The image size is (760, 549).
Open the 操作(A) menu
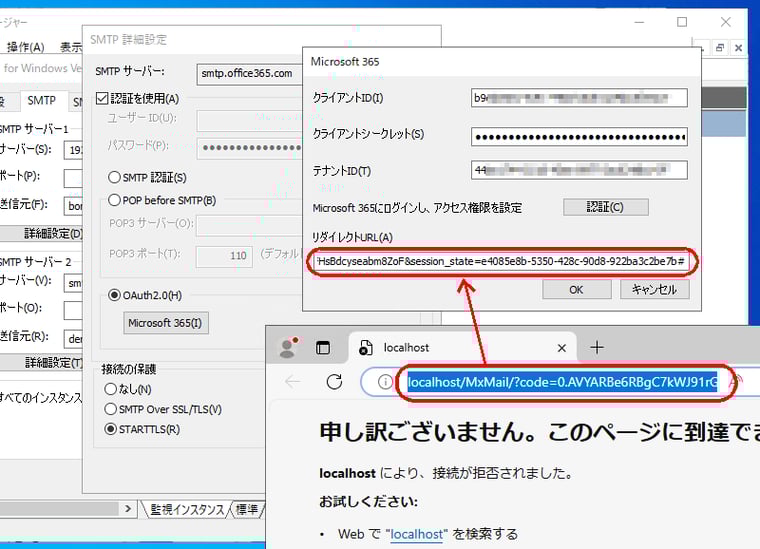(x=25, y=47)
